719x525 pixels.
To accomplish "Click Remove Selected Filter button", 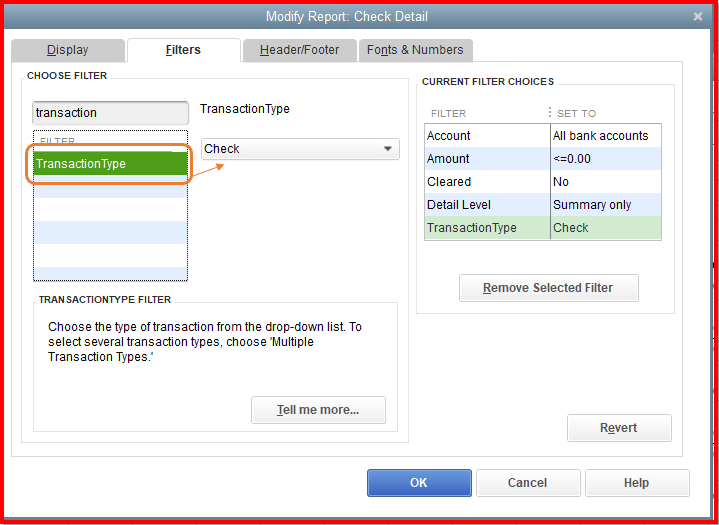I will click(x=548, y=288).
